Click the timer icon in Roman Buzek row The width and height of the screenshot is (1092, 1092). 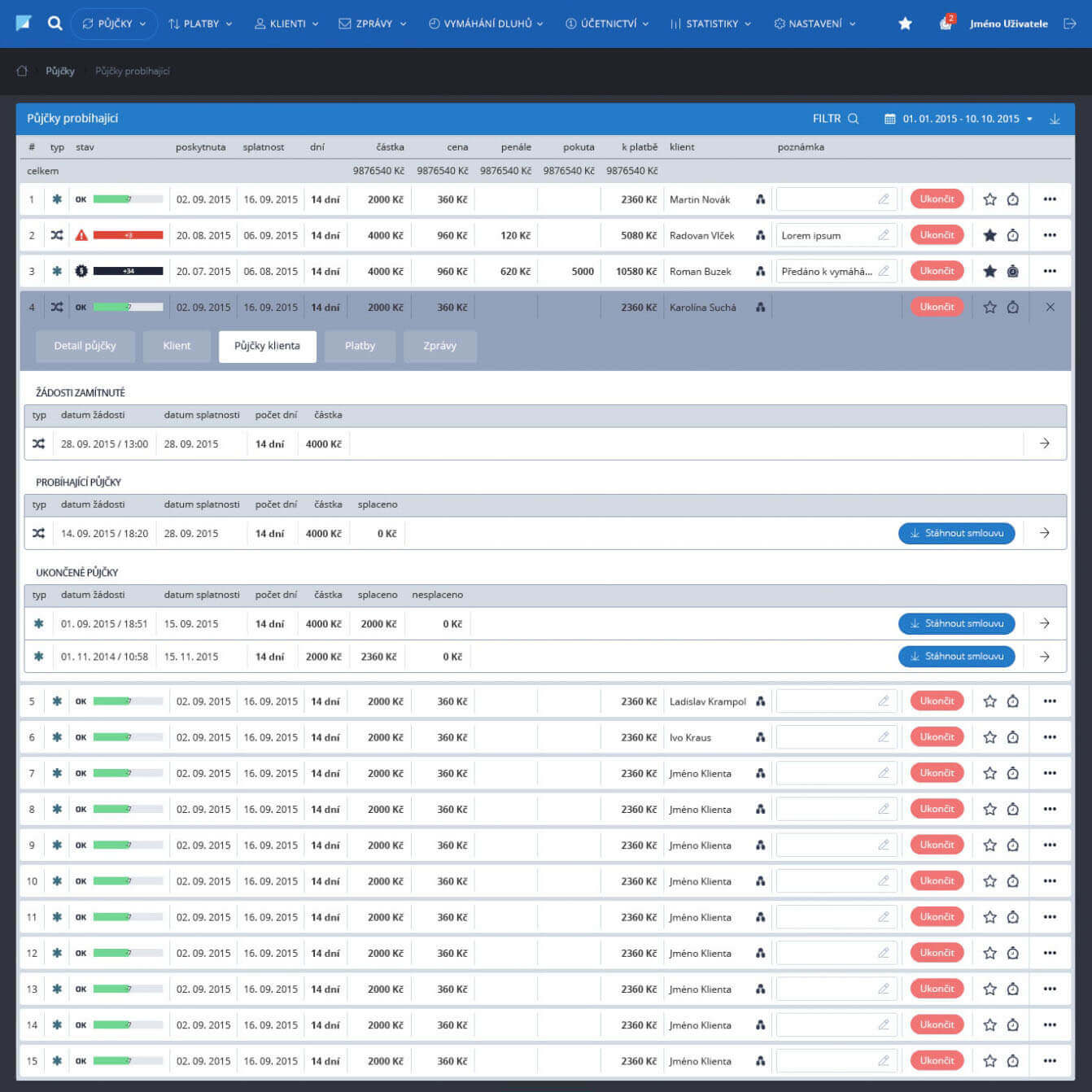point(1013,271)
